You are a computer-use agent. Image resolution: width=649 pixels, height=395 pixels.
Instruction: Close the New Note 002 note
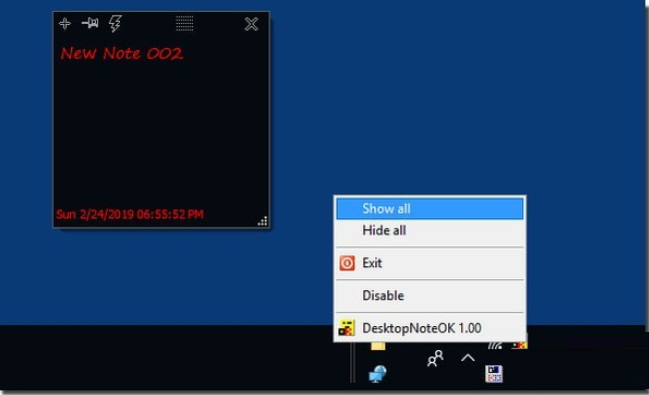pos(251,24)
